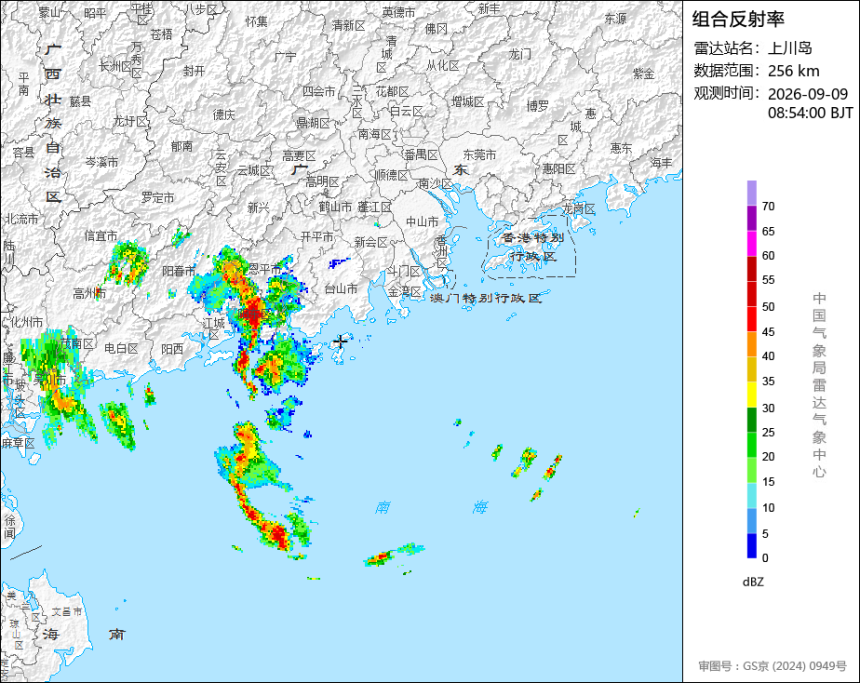Click the legend value label 0
The height and width of the screenshot is (683, 860).
click(x=765, y=558)
